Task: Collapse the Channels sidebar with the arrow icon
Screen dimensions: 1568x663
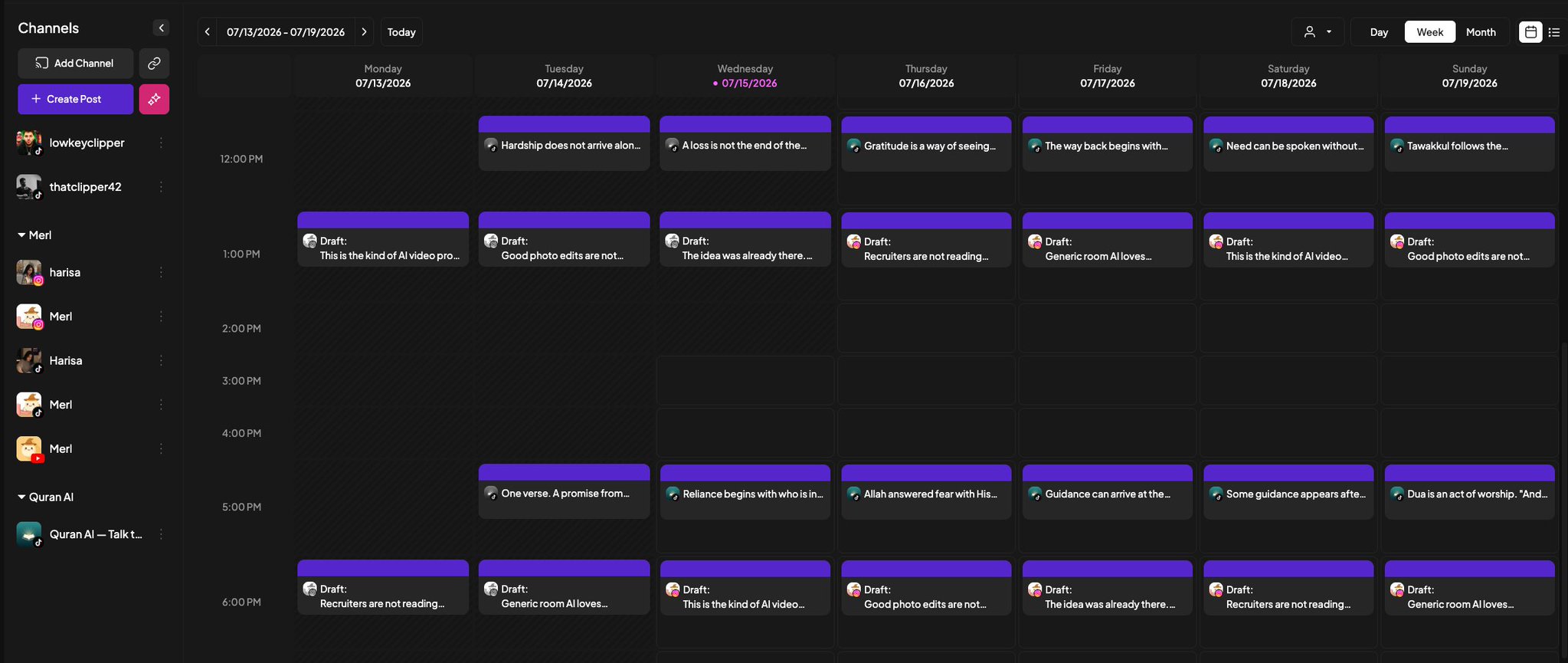Action: point(161,28)
